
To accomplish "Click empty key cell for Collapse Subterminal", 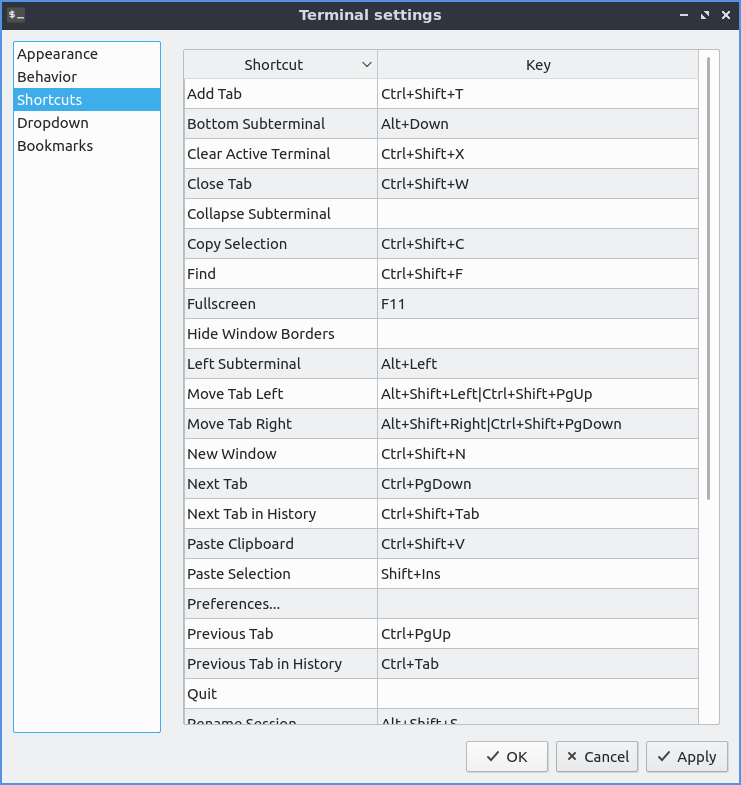I will [537, 214].
